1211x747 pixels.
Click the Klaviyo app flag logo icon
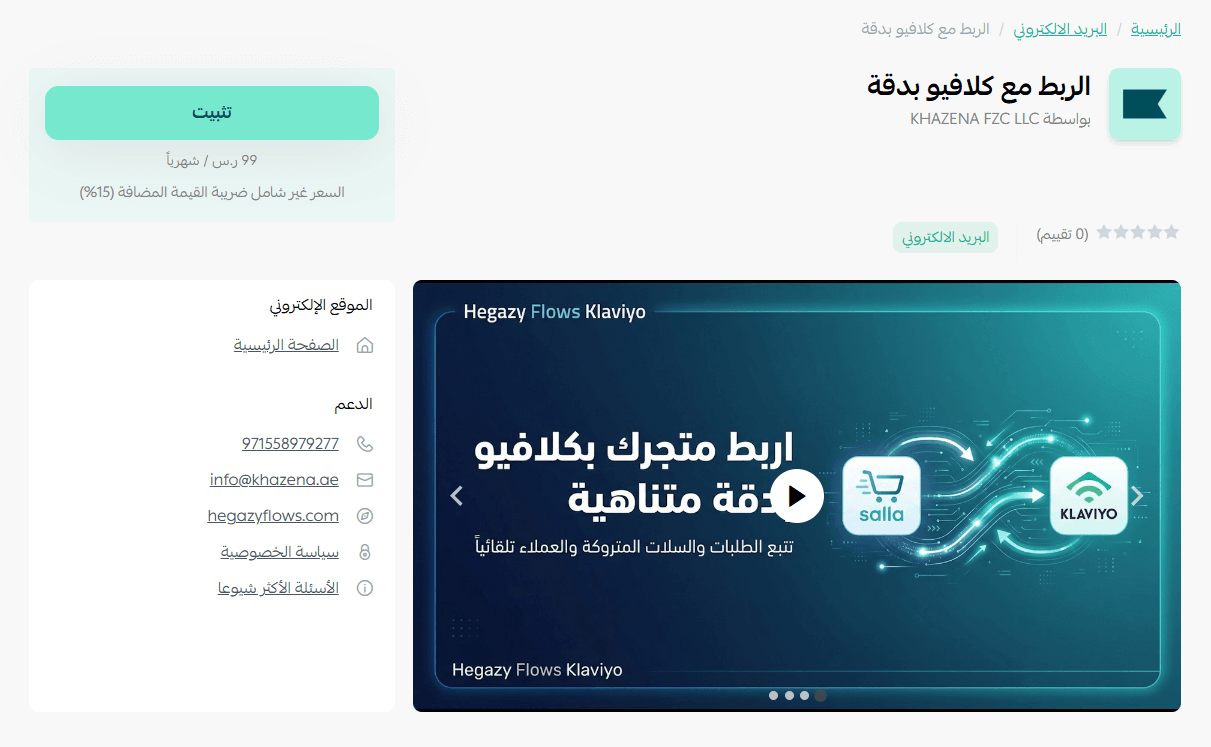pos(1145,104)
